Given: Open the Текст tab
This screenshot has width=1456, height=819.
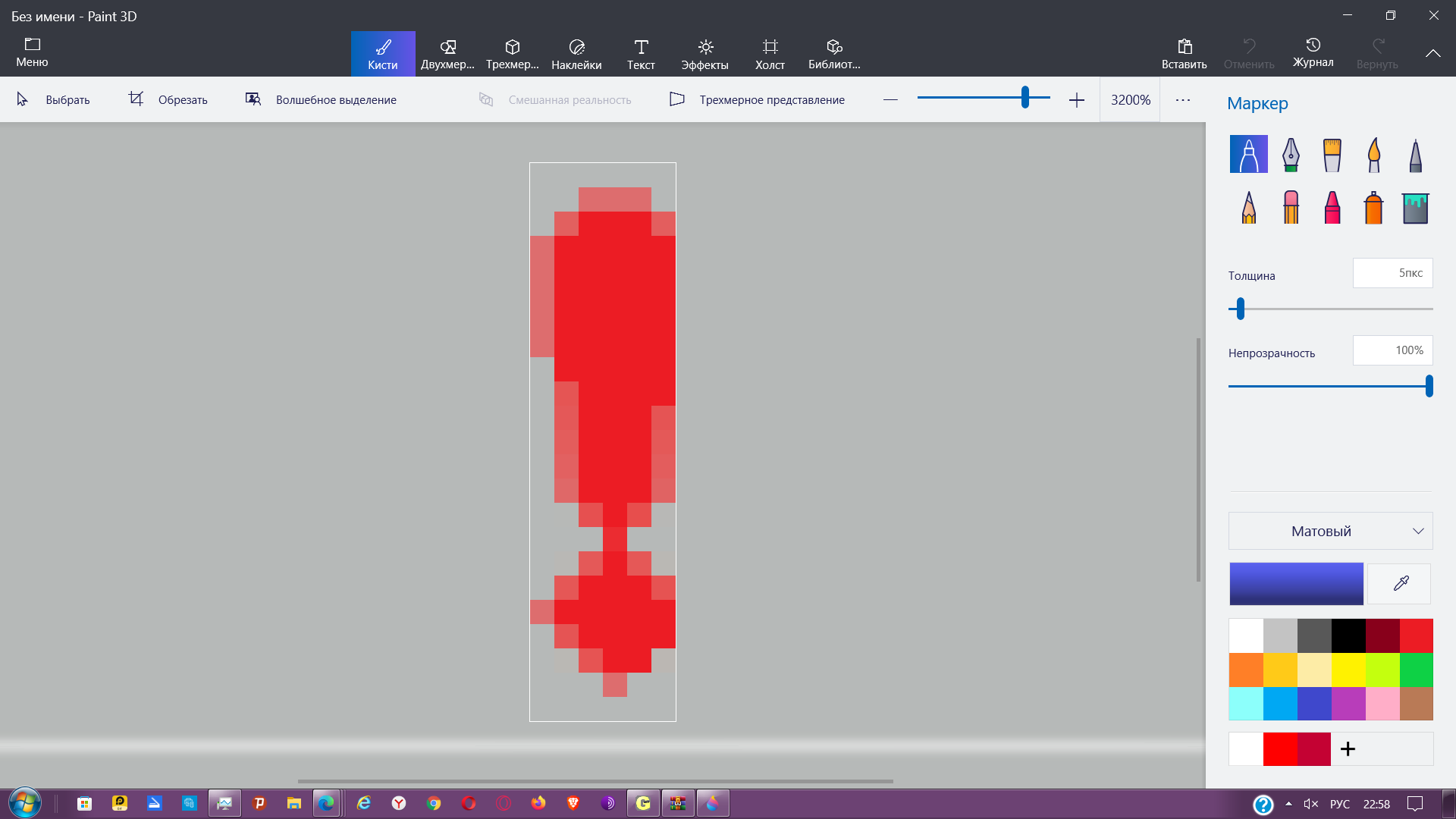Looking at the screenshot, I should pyautogui.click(x=641, y=54).
